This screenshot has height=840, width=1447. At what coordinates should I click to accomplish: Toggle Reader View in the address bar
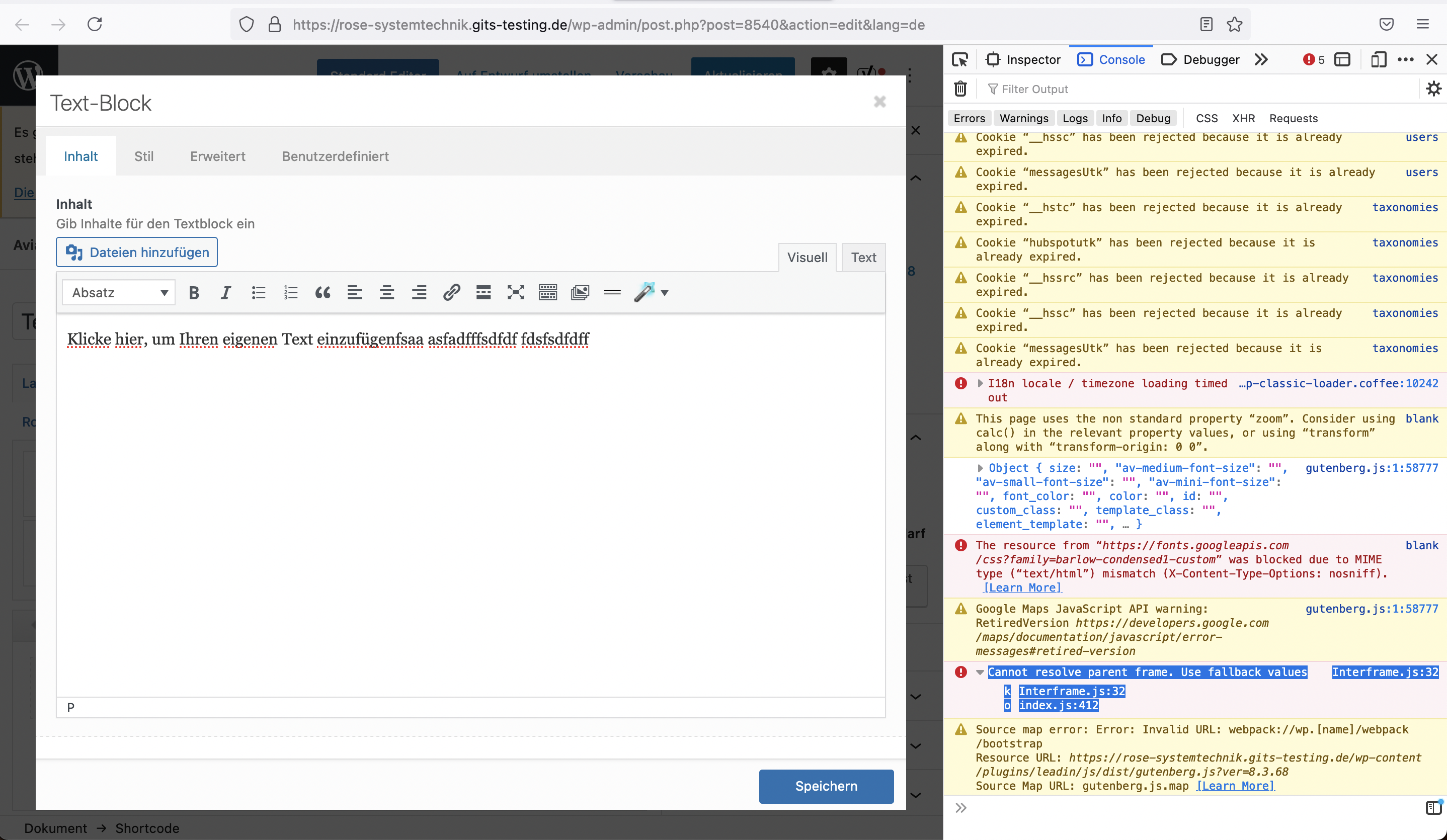1206,24
